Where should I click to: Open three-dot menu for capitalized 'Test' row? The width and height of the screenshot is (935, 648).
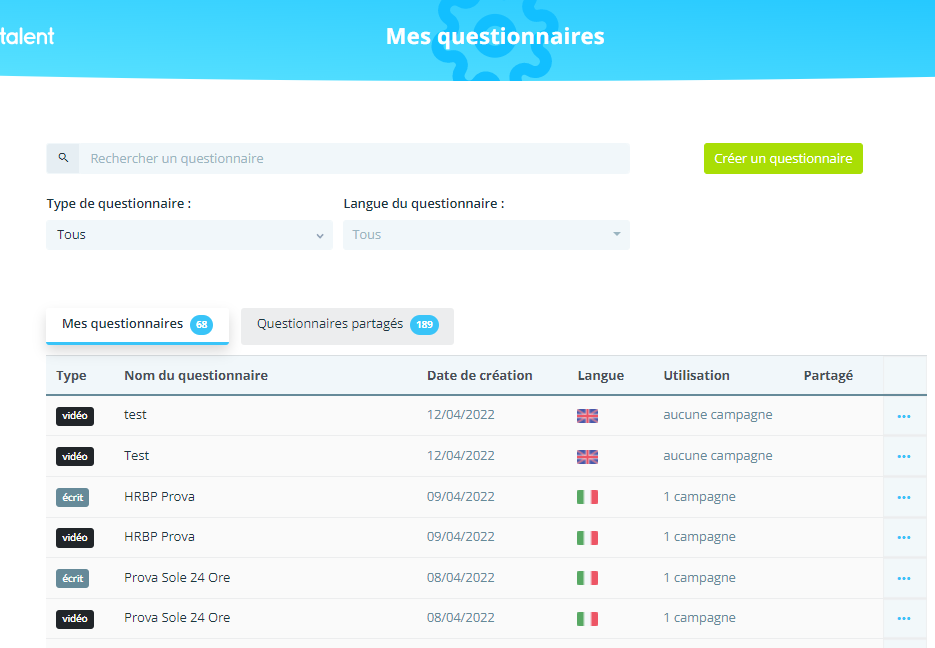tap(904, 456)
